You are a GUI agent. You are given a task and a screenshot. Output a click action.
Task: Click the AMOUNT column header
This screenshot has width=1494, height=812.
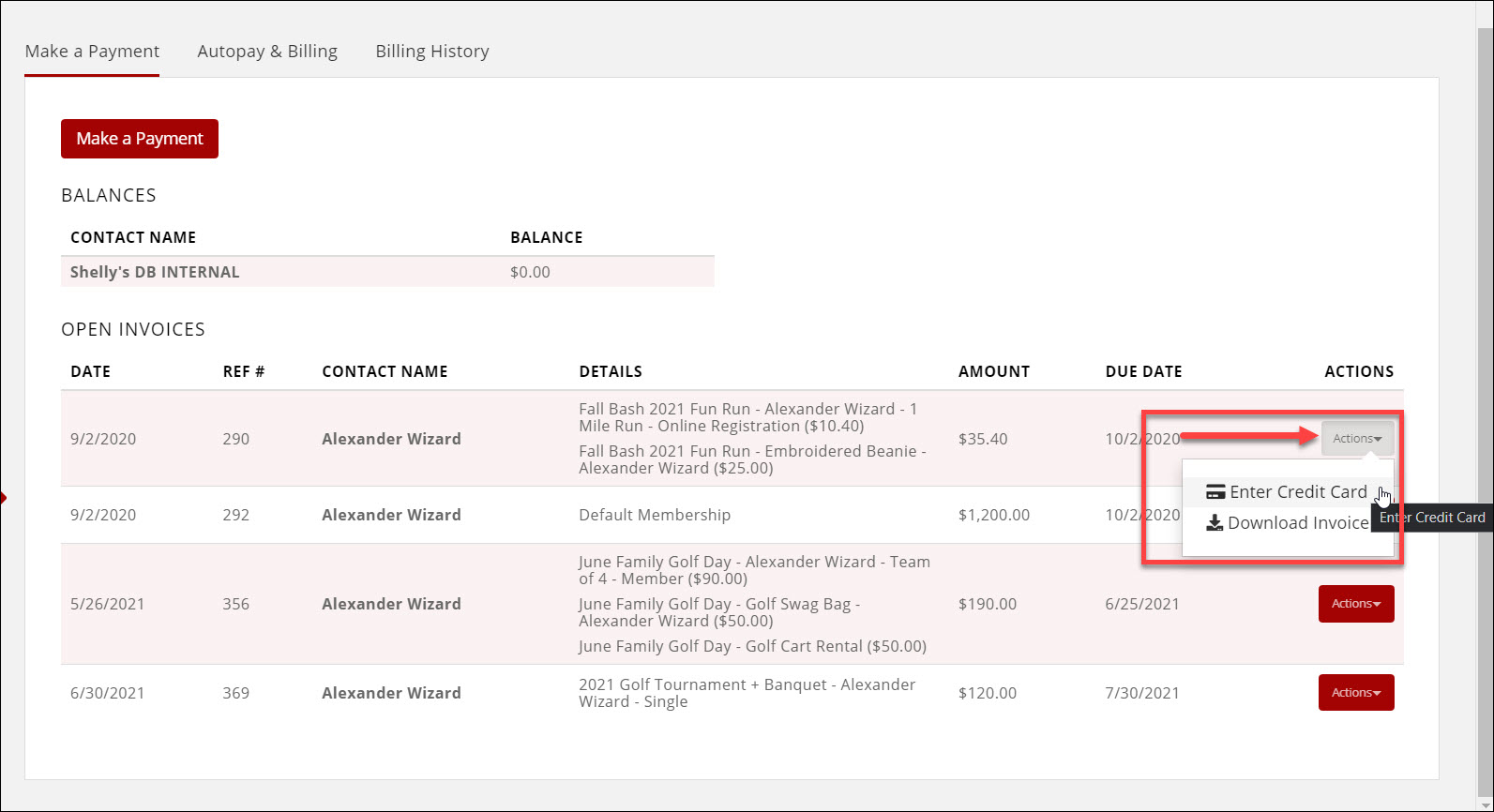coord(993,371)
